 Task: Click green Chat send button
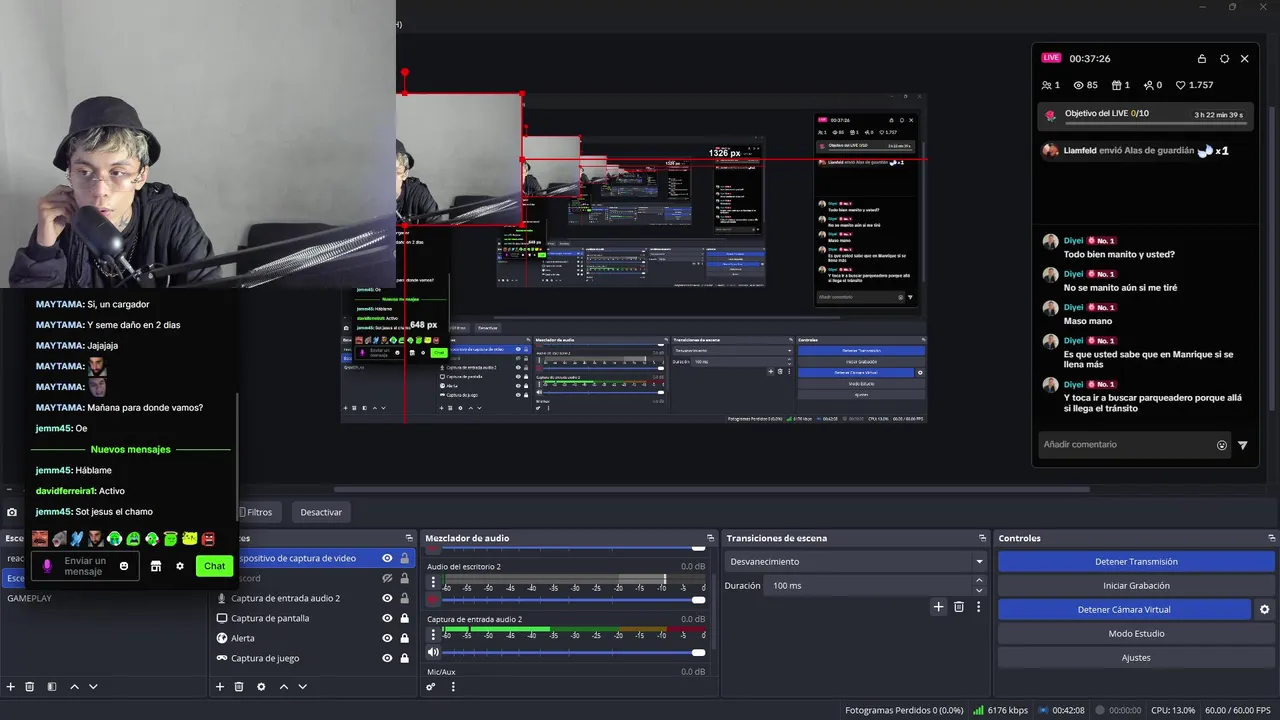click(x=214, y=566)
